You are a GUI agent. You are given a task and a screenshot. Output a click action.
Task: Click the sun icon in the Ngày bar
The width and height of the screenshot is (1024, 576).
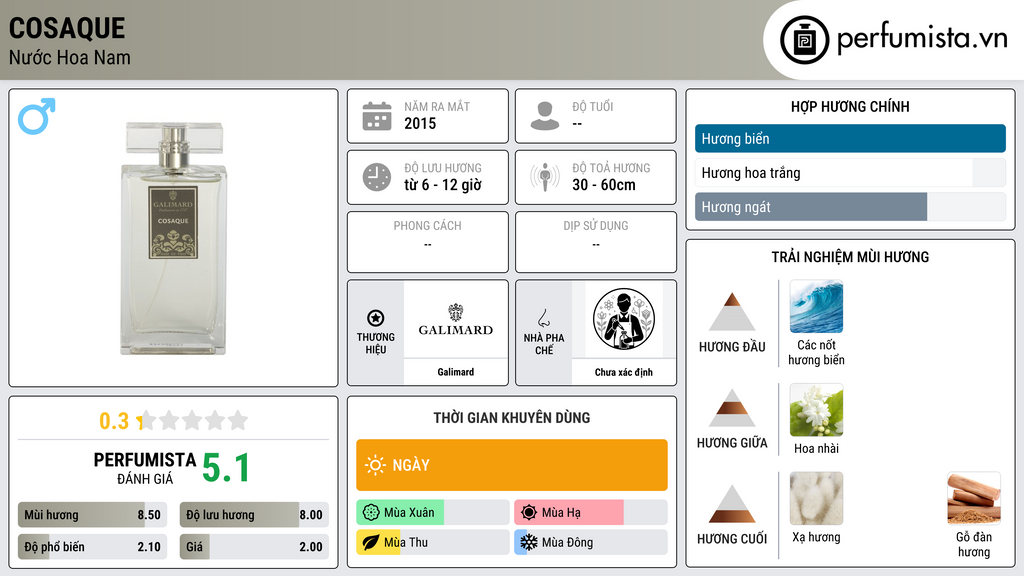click(376, 465)
